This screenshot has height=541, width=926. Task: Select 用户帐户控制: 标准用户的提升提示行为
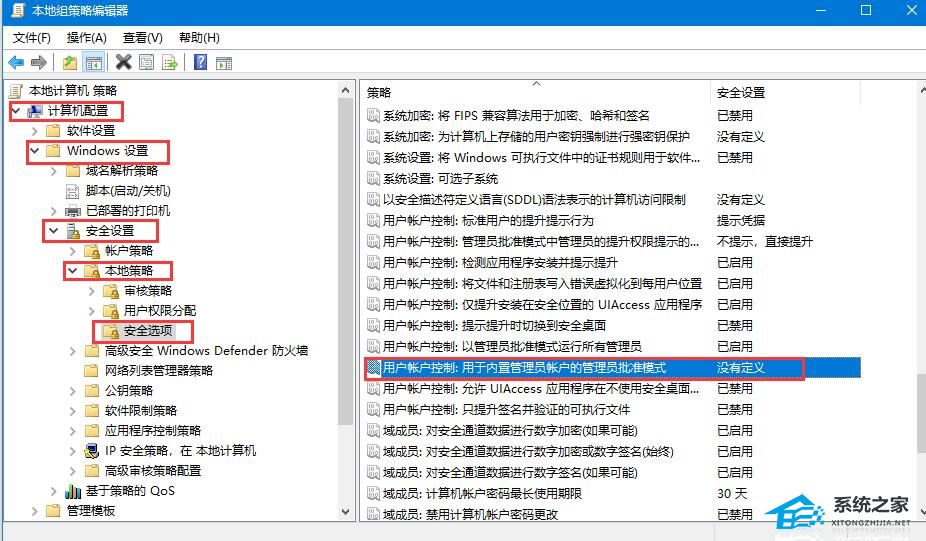pyautogui.click(x=488, y=221)
